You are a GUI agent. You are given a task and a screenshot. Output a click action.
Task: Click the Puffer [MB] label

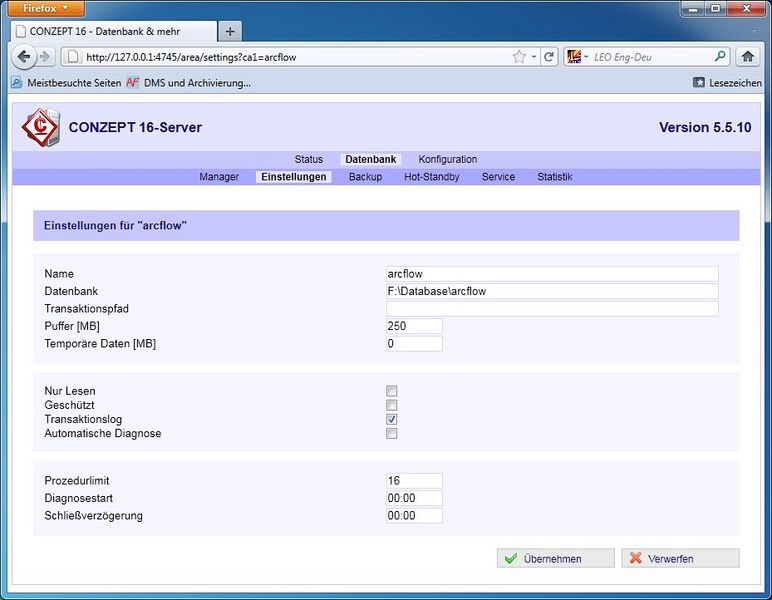(72, 326)
